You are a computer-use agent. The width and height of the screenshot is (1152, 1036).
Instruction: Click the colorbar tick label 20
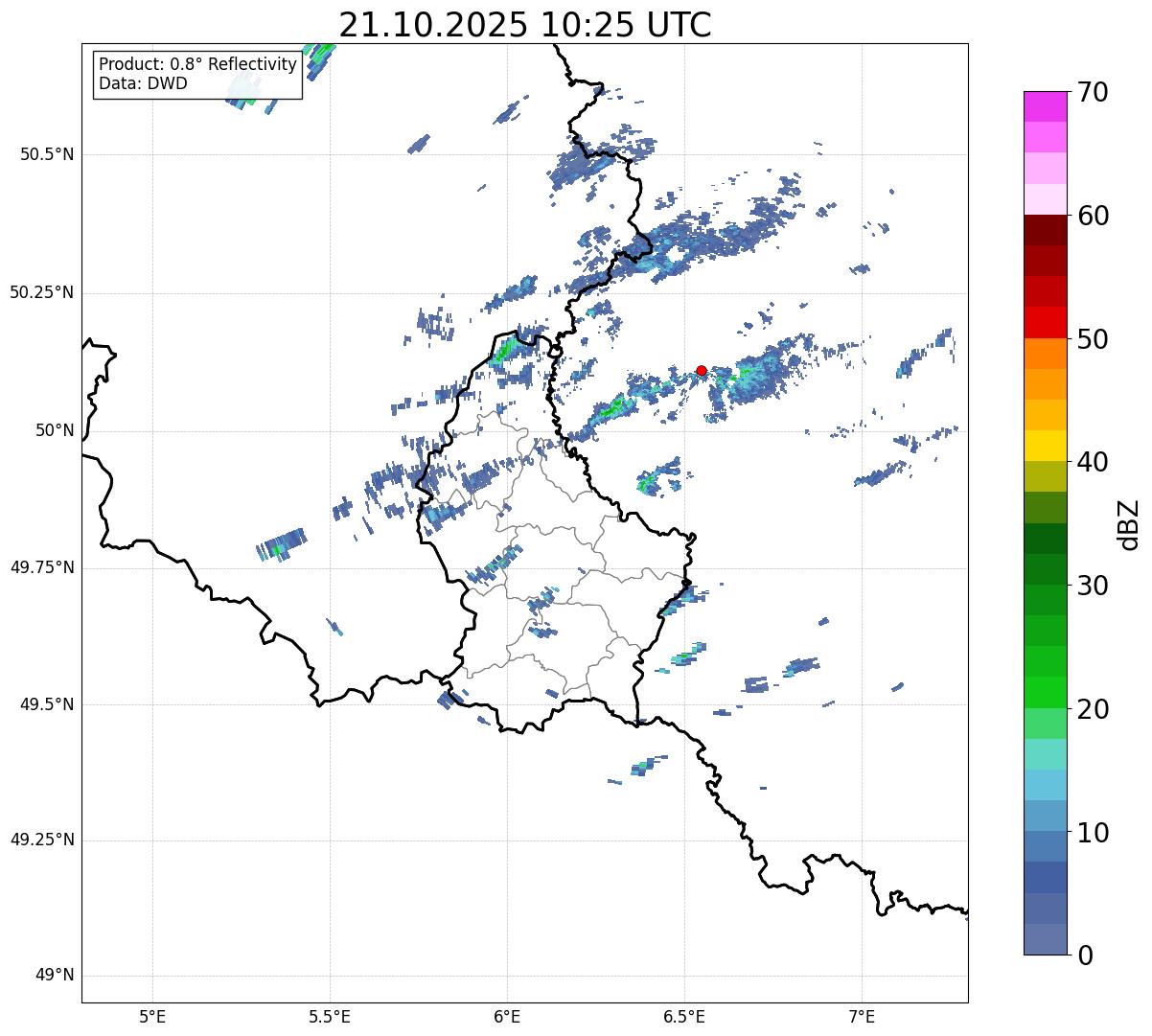1093,709
